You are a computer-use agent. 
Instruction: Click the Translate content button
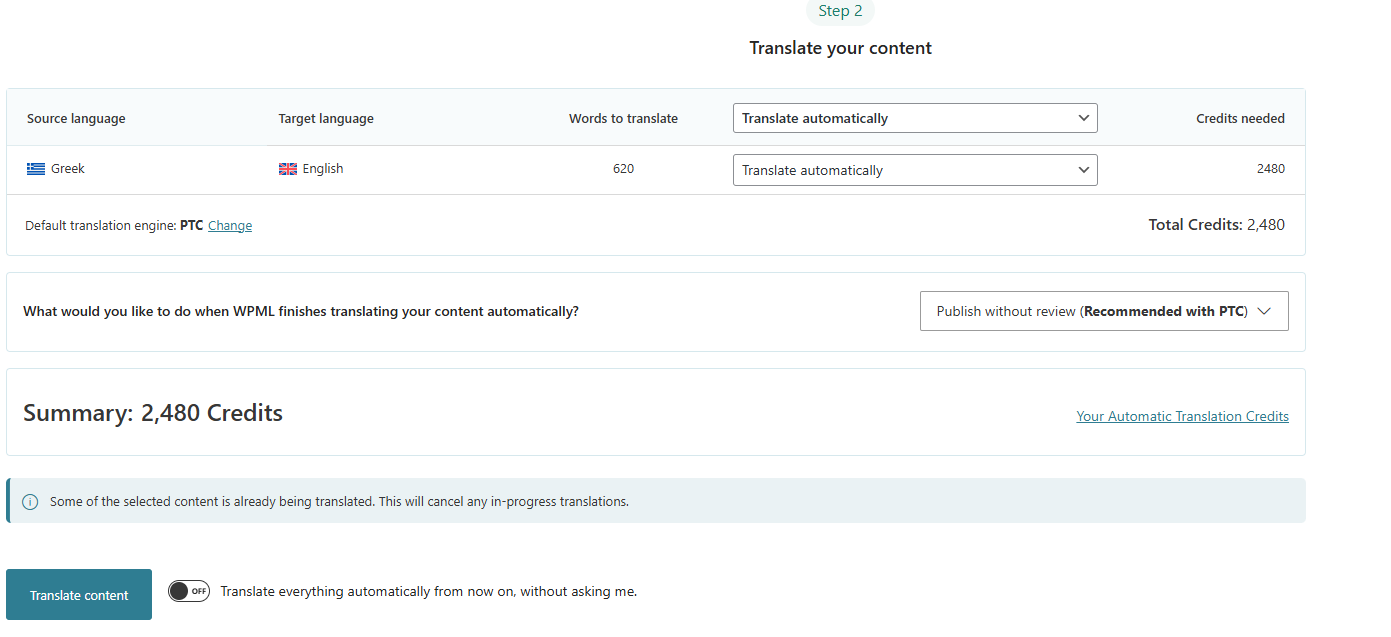(79, 595)
